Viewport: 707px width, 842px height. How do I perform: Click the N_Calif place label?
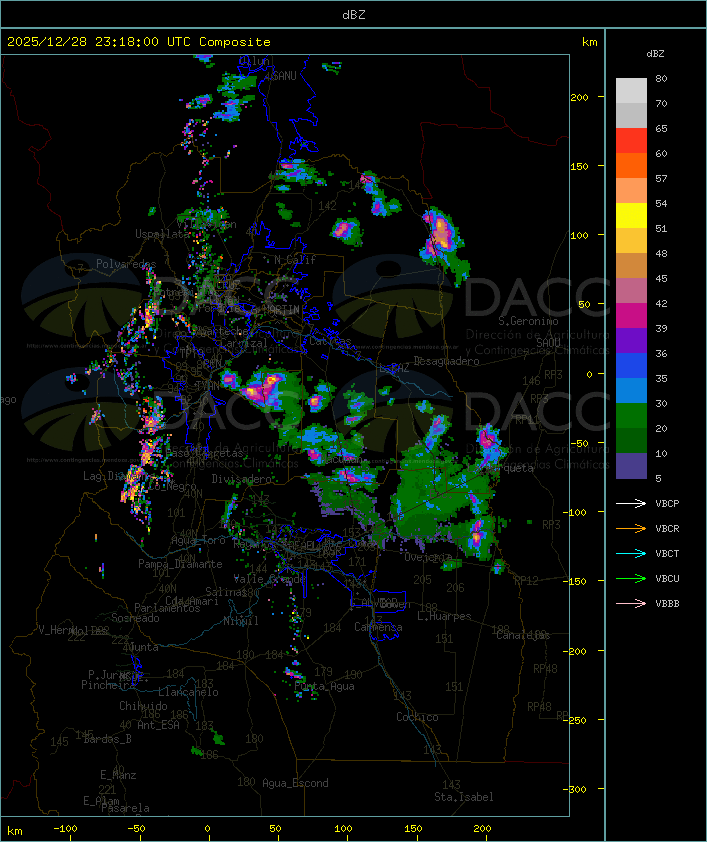click(x=295, y=260)
